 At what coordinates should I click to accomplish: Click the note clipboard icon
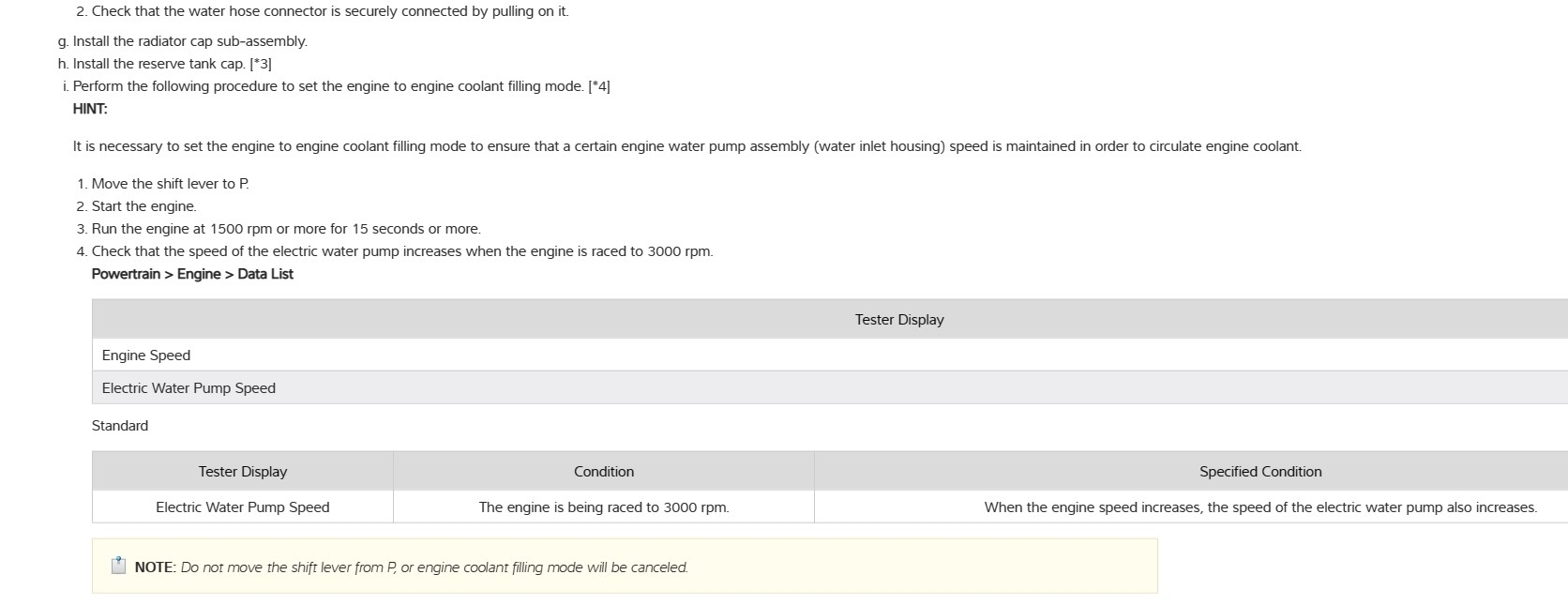tap(118, 566)
